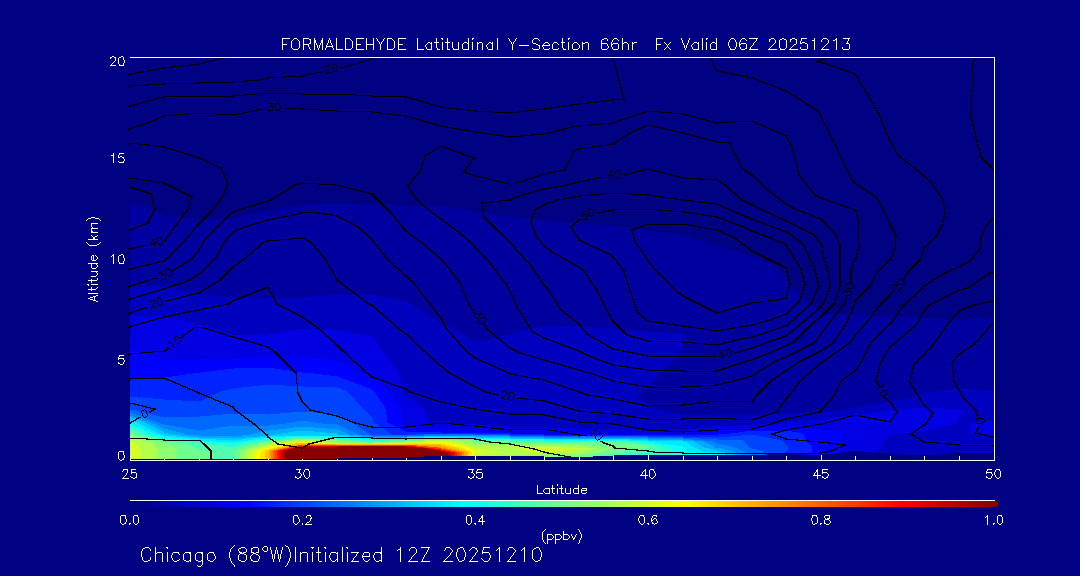Click the 35 latitude tick label
1080x576 pixels.
pos(475,473)
